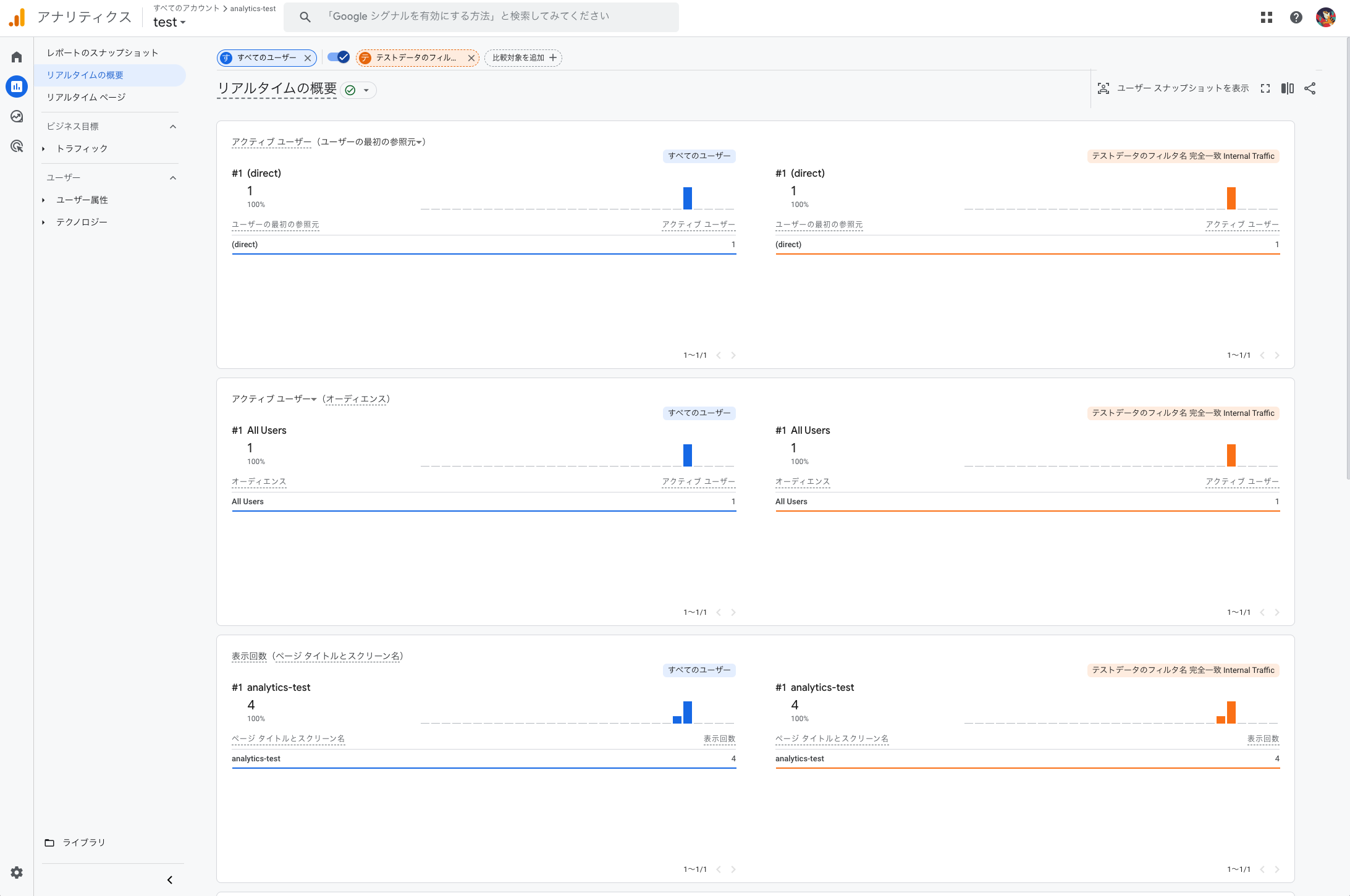
Task: Open the Explore icon in the sidebar
Action: click(x=16, y=116)
